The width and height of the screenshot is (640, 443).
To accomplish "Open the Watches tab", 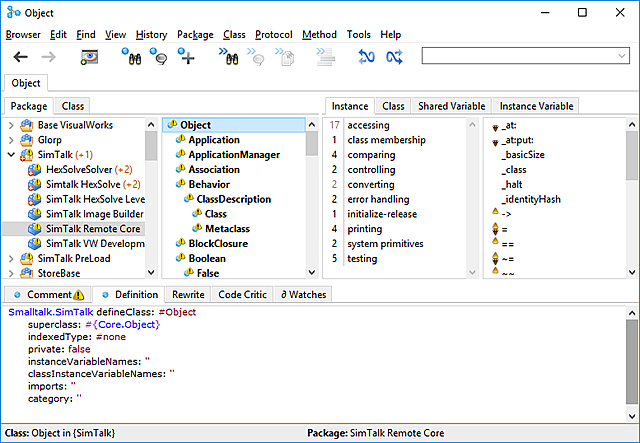I will coord(303,295).
